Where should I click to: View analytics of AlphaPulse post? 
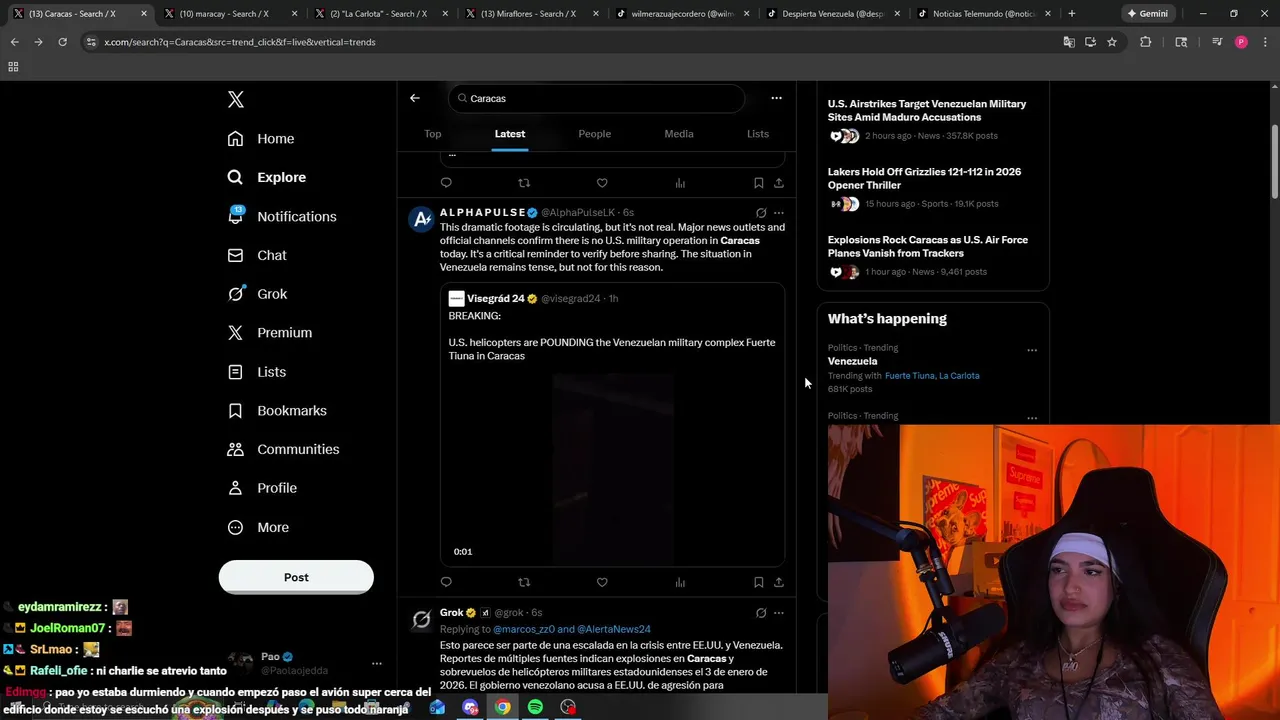(x=680, y=582)
